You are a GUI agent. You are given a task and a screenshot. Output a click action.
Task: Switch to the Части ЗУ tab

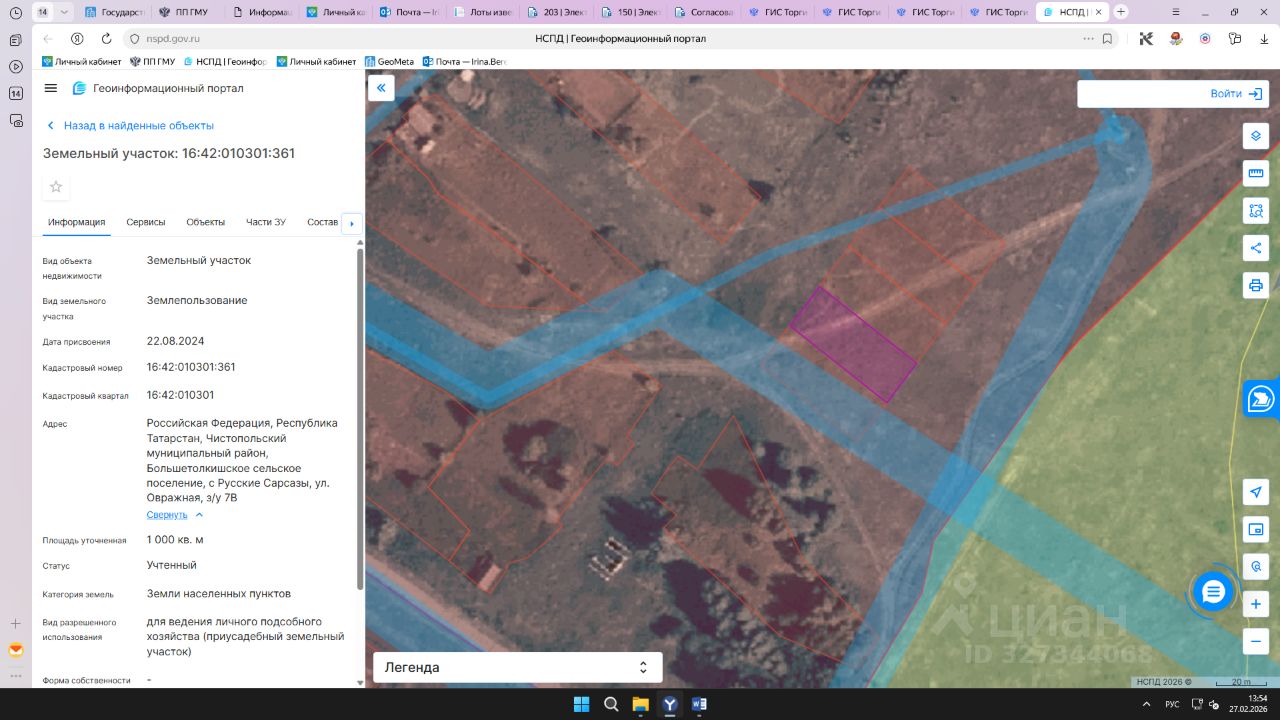pyautogui.click(x=266, y=222)
